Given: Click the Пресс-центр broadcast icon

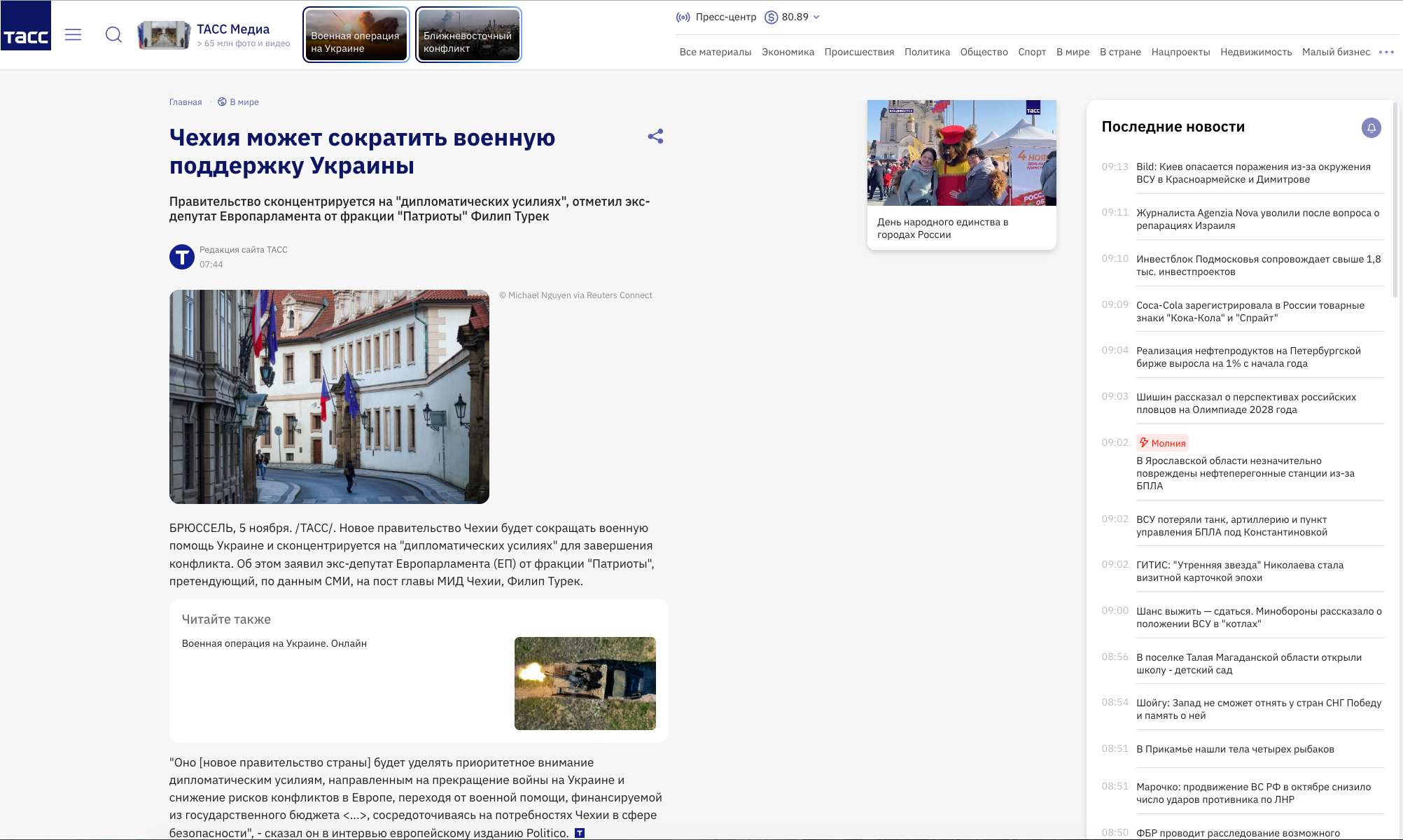Looking at the screenshot, I should pyautogui.click(x=683, y=17).
